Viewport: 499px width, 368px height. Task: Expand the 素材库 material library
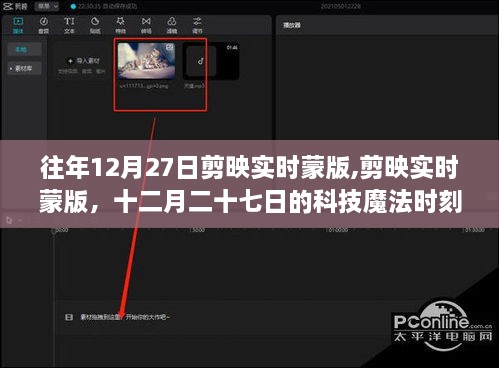(24, 68)
